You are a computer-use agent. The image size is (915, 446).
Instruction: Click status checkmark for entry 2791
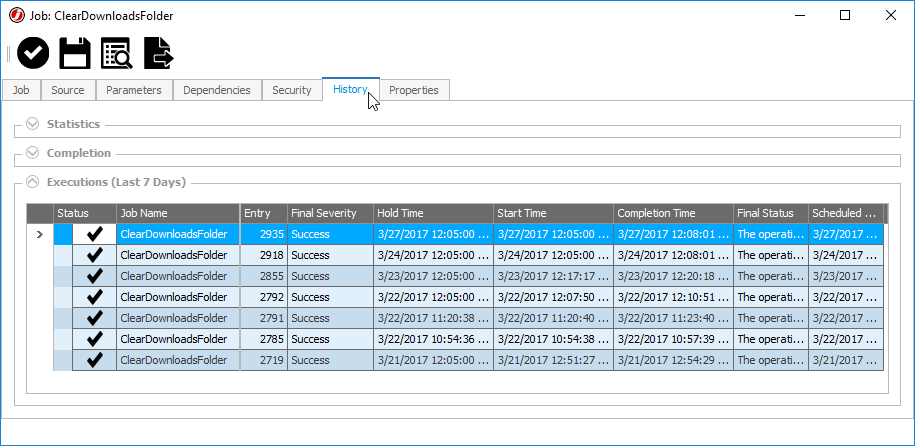[x=94, y=318]
